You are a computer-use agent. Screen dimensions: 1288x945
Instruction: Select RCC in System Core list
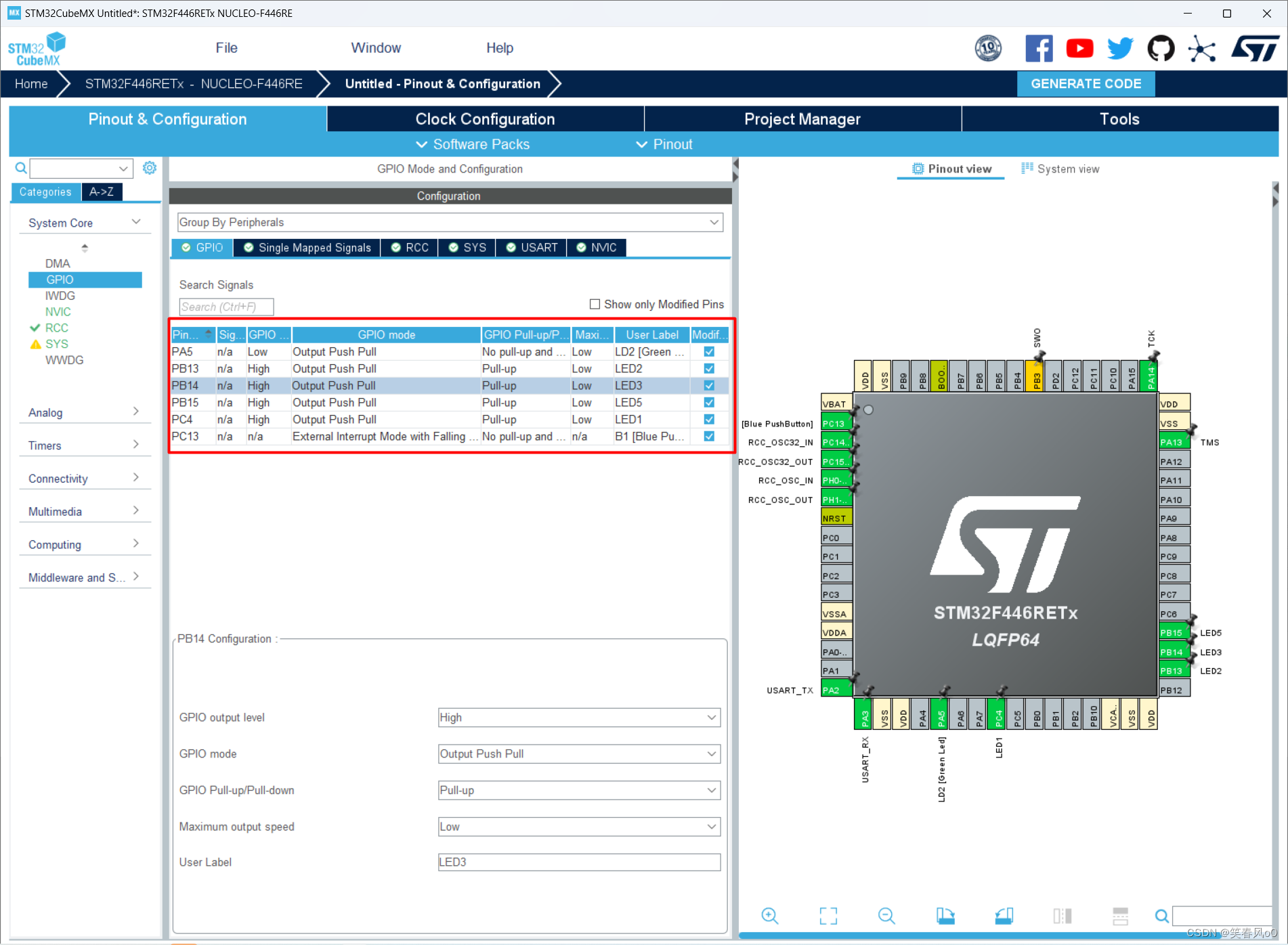(x=57, y=328)
